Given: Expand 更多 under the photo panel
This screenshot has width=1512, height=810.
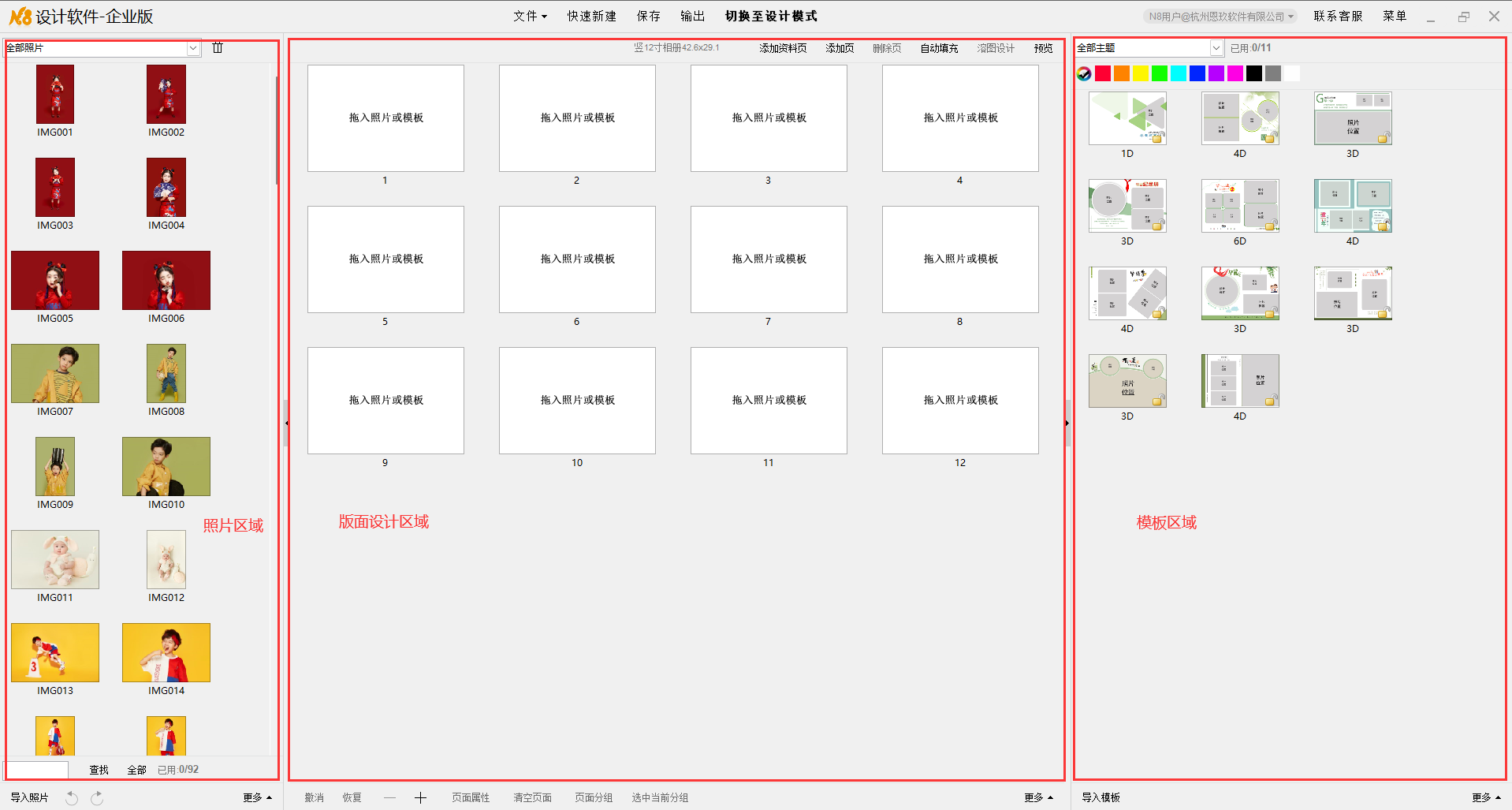Looking at the screenshot, I should tap(257, 797).
